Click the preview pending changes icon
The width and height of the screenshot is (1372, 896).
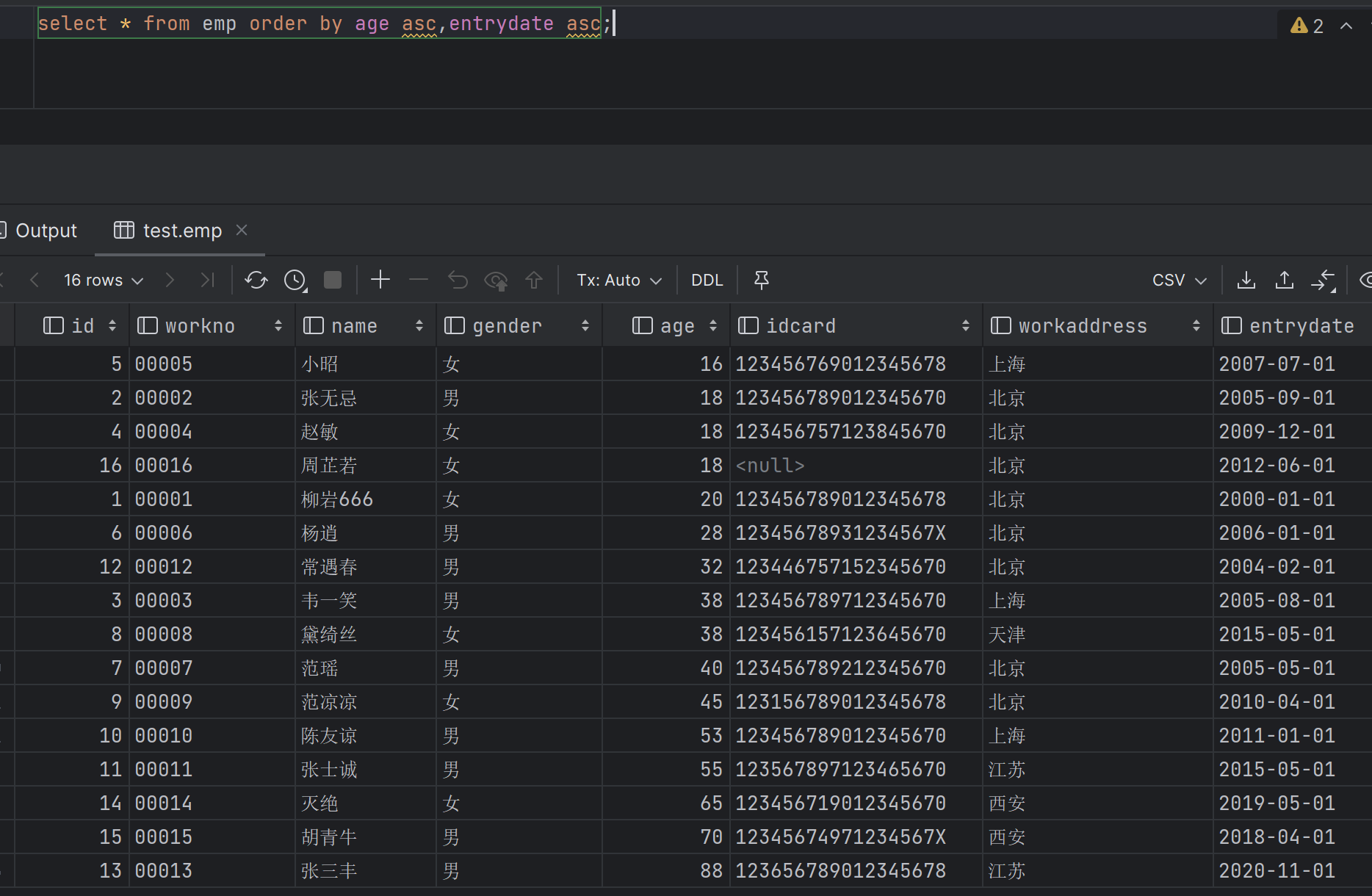click(x=497, y=281)
